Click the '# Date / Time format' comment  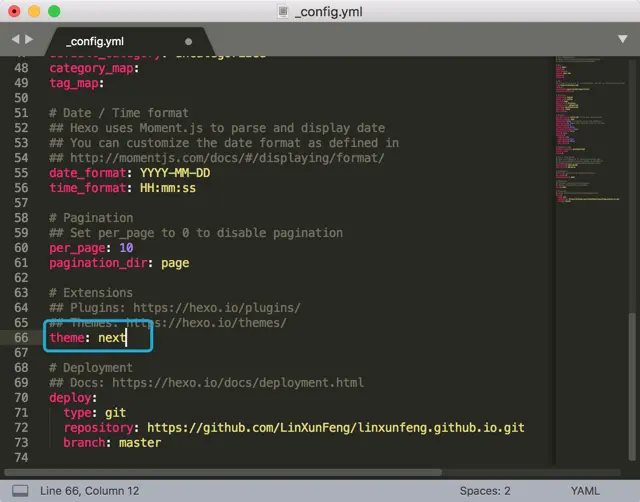point(119,113)
